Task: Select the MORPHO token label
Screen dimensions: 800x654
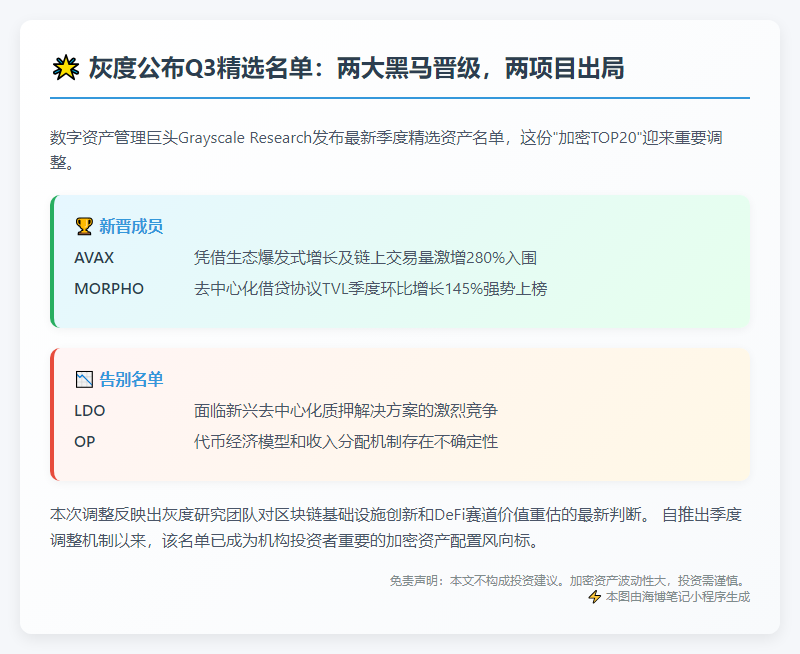Action: 109,289
